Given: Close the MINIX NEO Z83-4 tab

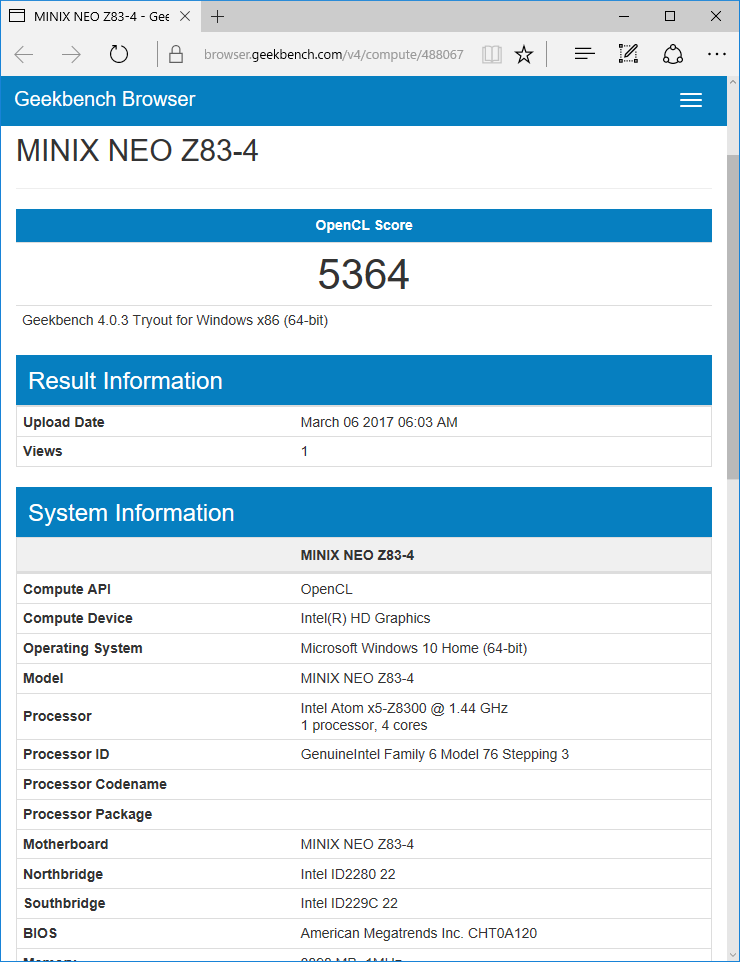Looking at the screenshot, I should 185,17.
